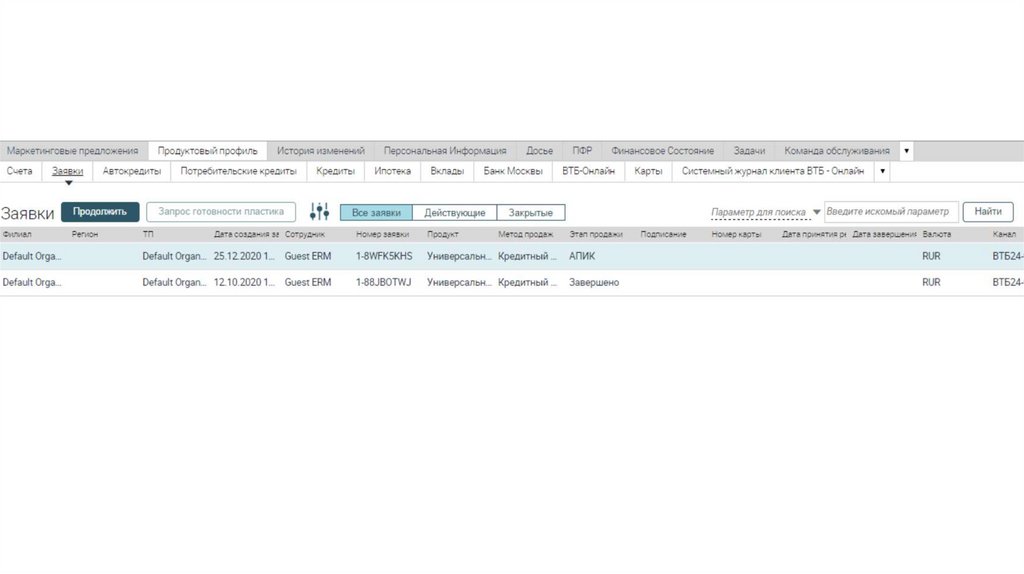Go to the 'Счета' sub-tab

(20, 171)
